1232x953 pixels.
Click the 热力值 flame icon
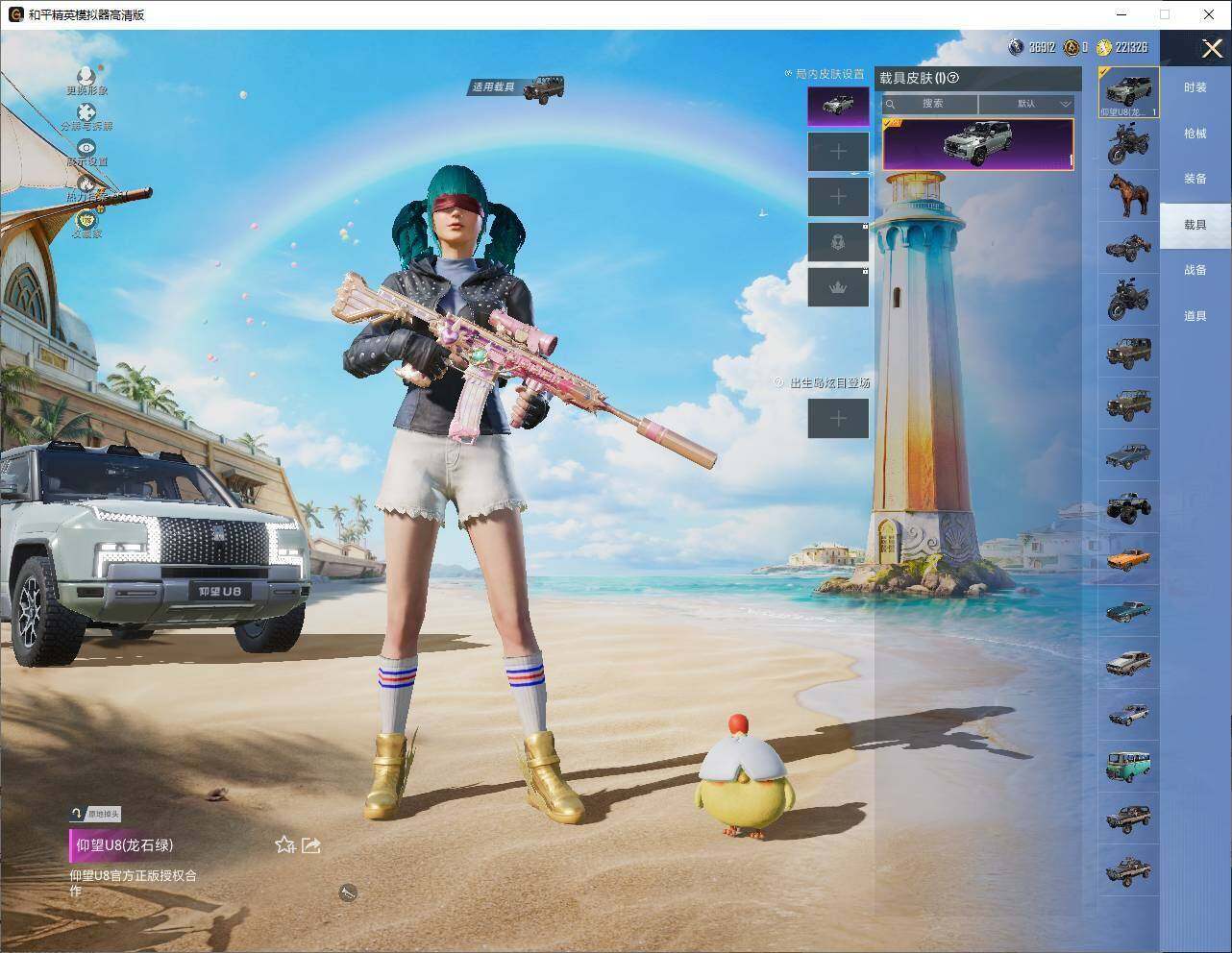click(86, 183)
